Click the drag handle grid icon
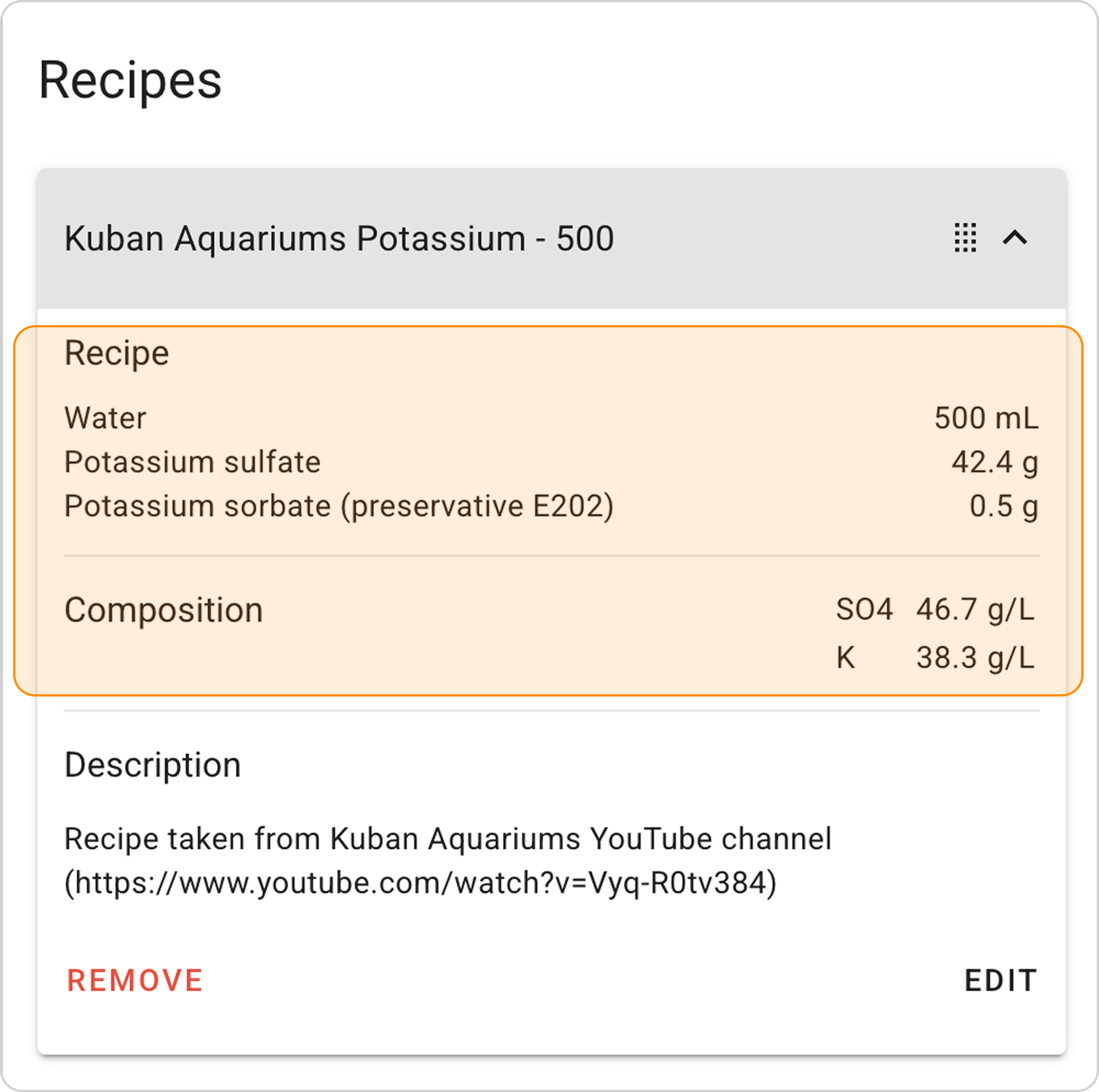This screenshot has height=1092, width=1099. (965, 238)
